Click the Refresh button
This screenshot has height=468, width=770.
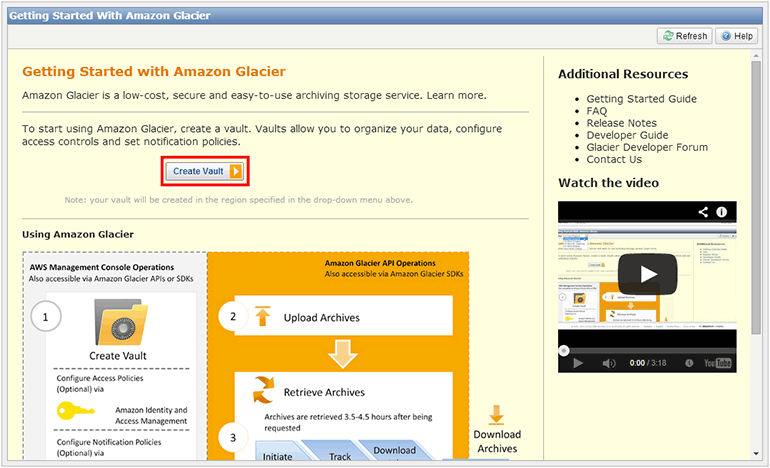pos(684,36)
